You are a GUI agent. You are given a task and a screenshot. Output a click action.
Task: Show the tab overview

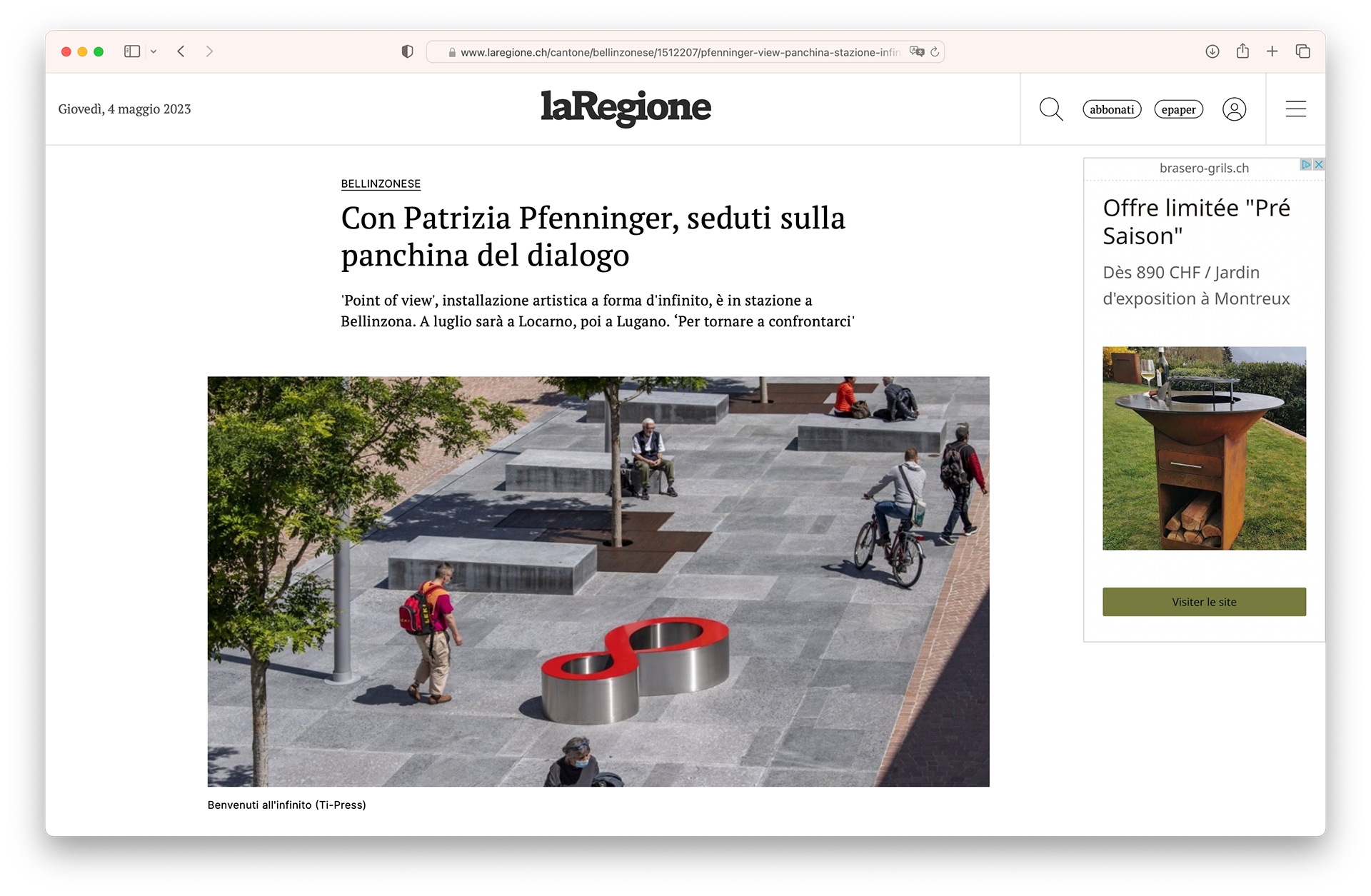tap(1303, 51)
